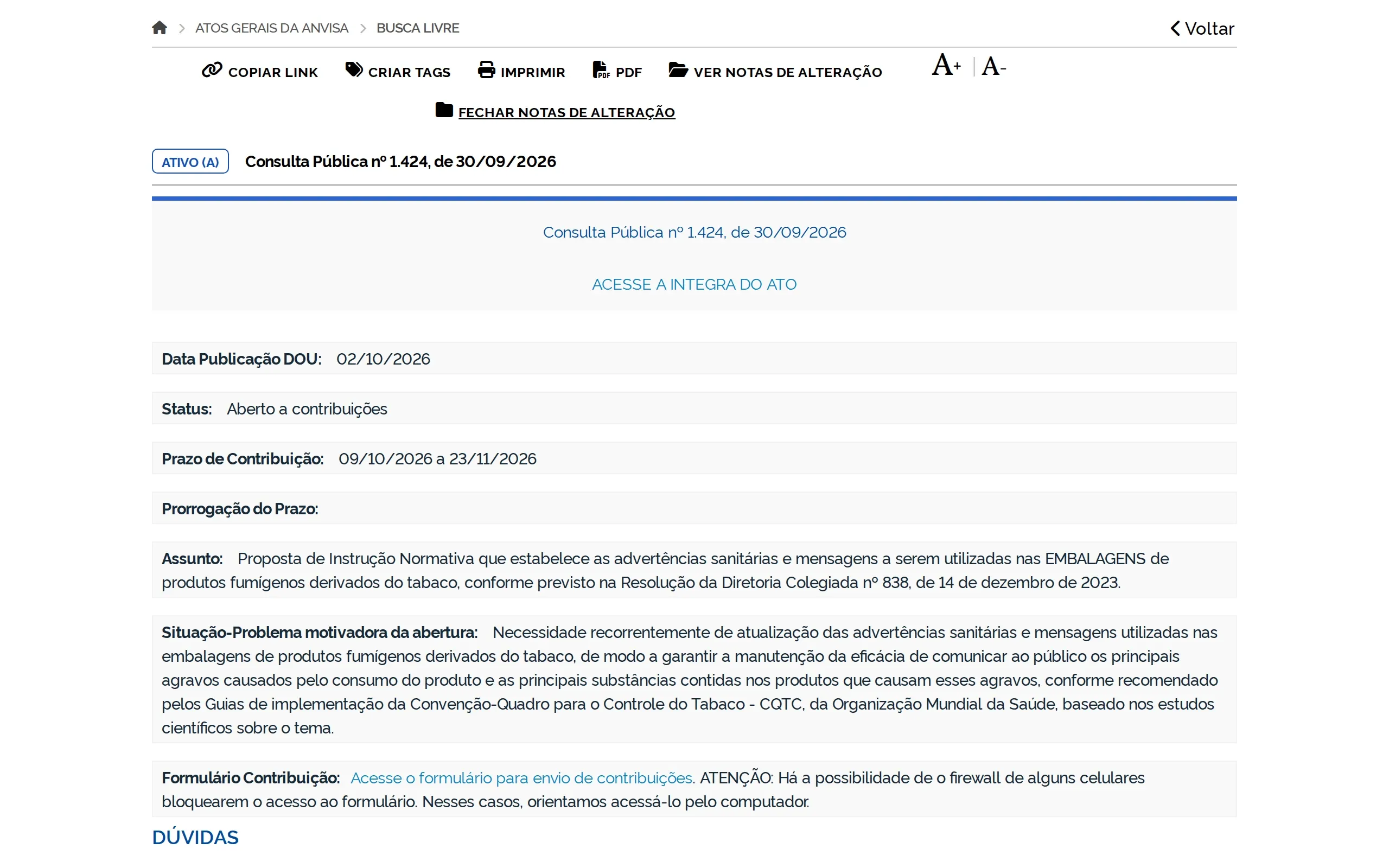Screen dimensions: 1389x868
Task: Open Acesse a Integra do Ato link
Action: [694, 285]
